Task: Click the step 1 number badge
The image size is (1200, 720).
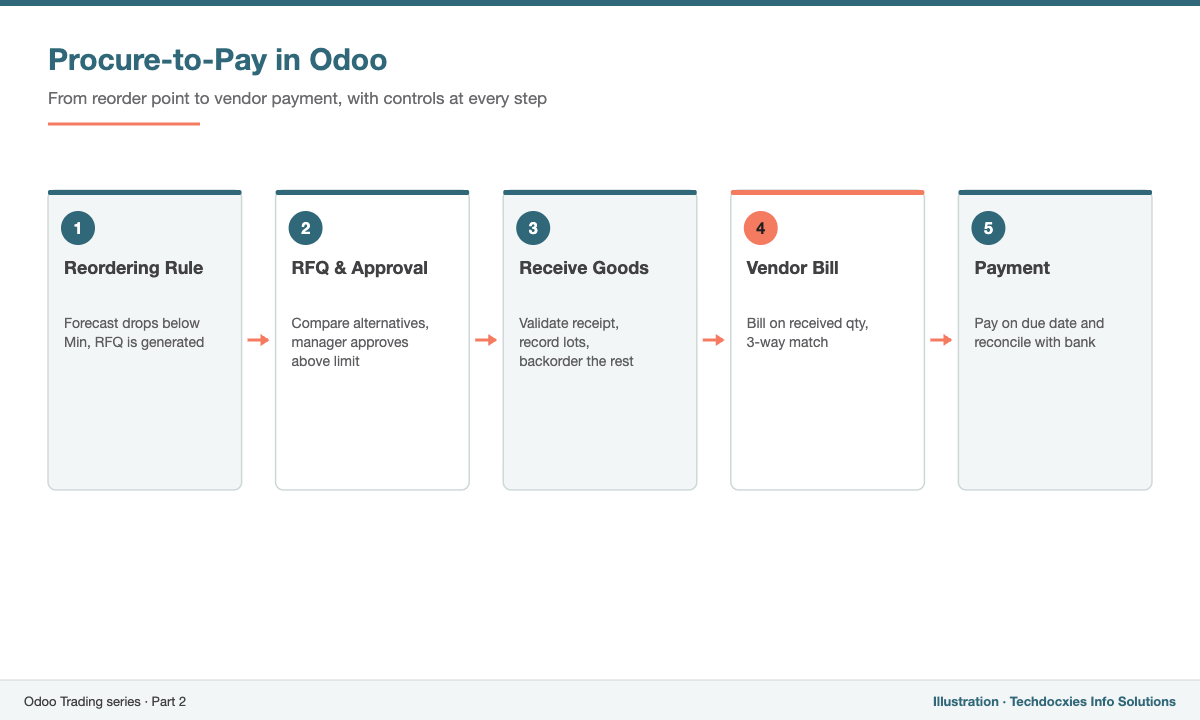Action: [x=78, y=228]
